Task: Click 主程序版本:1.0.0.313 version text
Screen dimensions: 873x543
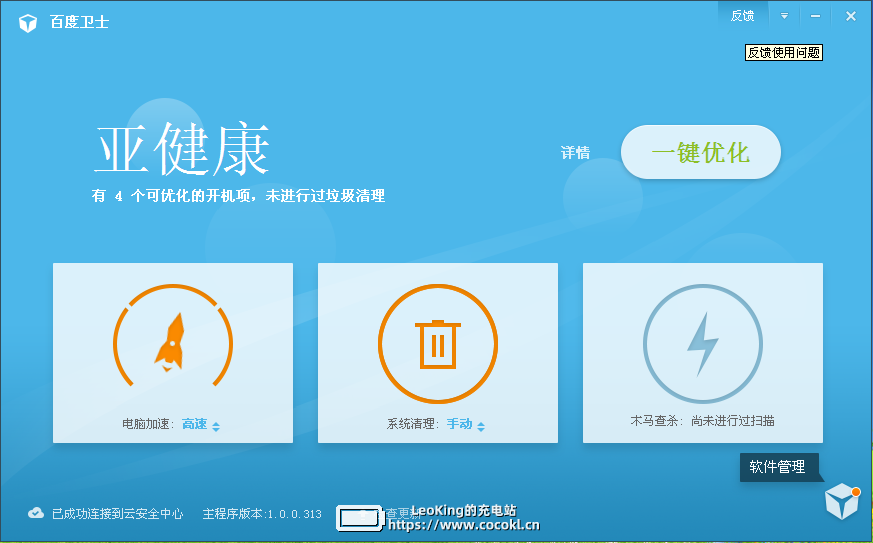Action: coord(262,513)
